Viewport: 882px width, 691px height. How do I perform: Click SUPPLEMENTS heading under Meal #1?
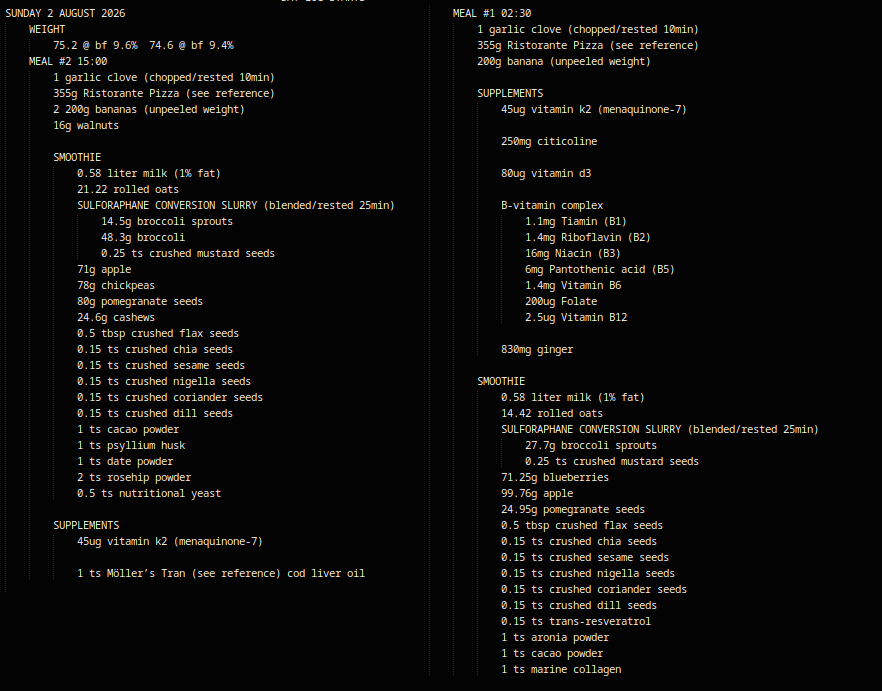coord(510,93)
